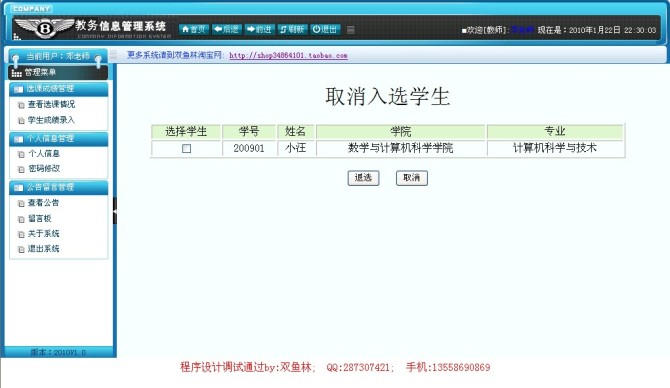Click the 取消 button

click(x=411, y=178)
